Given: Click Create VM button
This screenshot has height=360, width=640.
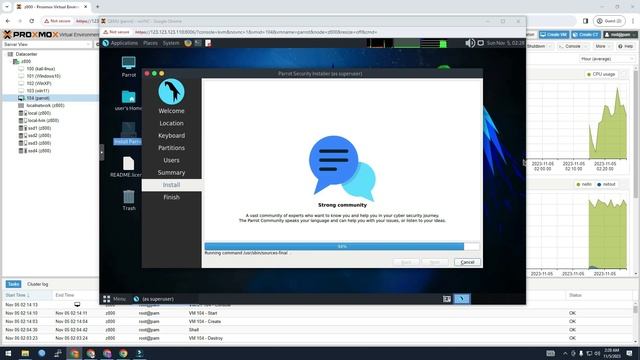Looking at the screenshot, I should [x=554, y=35].
